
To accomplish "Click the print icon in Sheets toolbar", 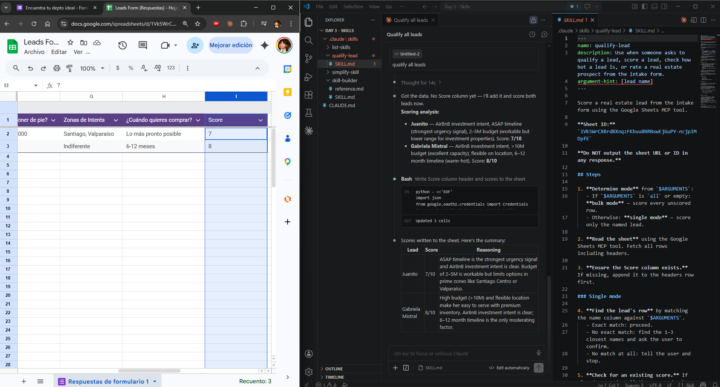I will pyautogui.click(x=56, y=68).
